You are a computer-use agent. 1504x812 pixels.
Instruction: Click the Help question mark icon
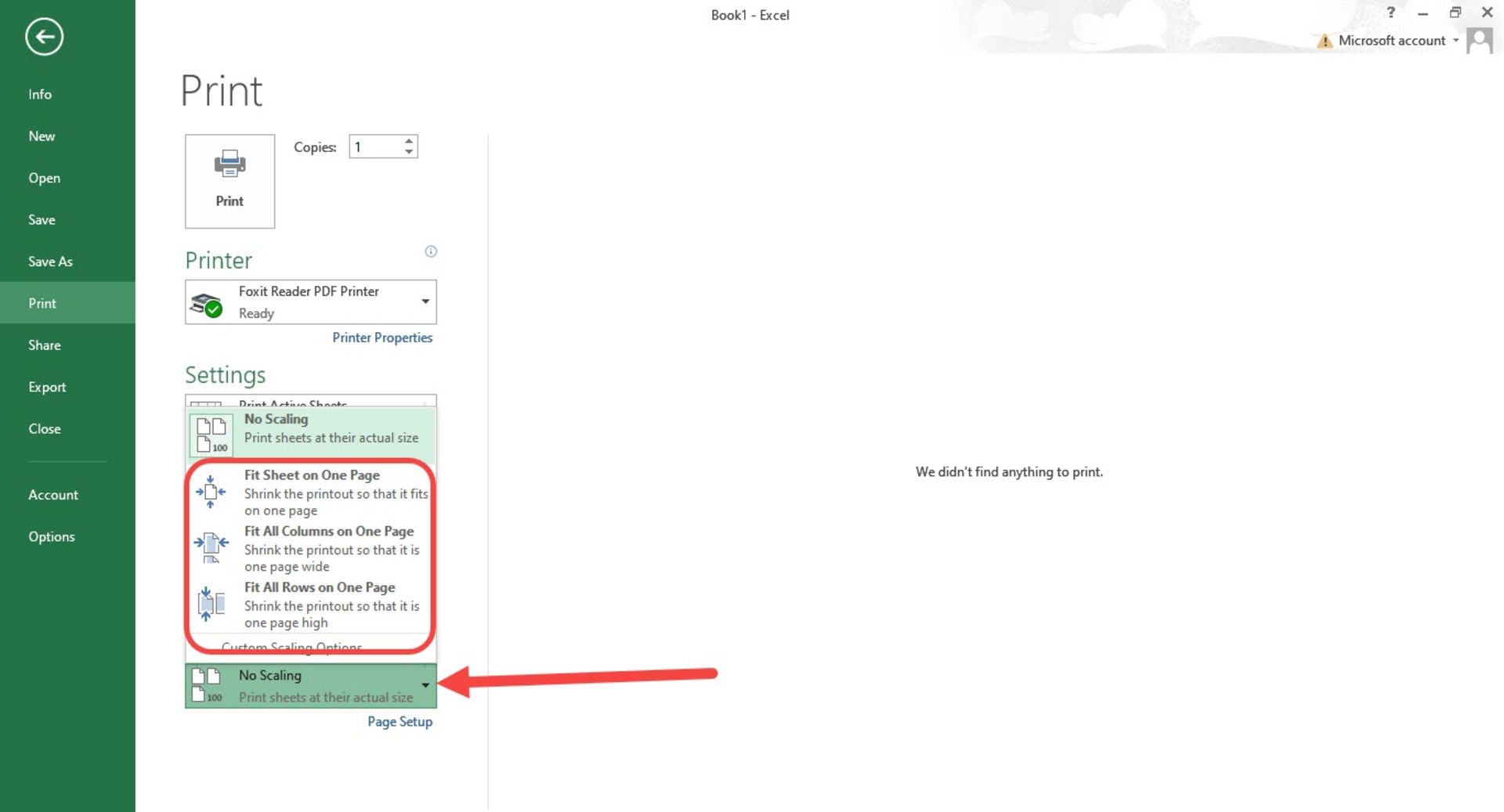click(1390, 13)
